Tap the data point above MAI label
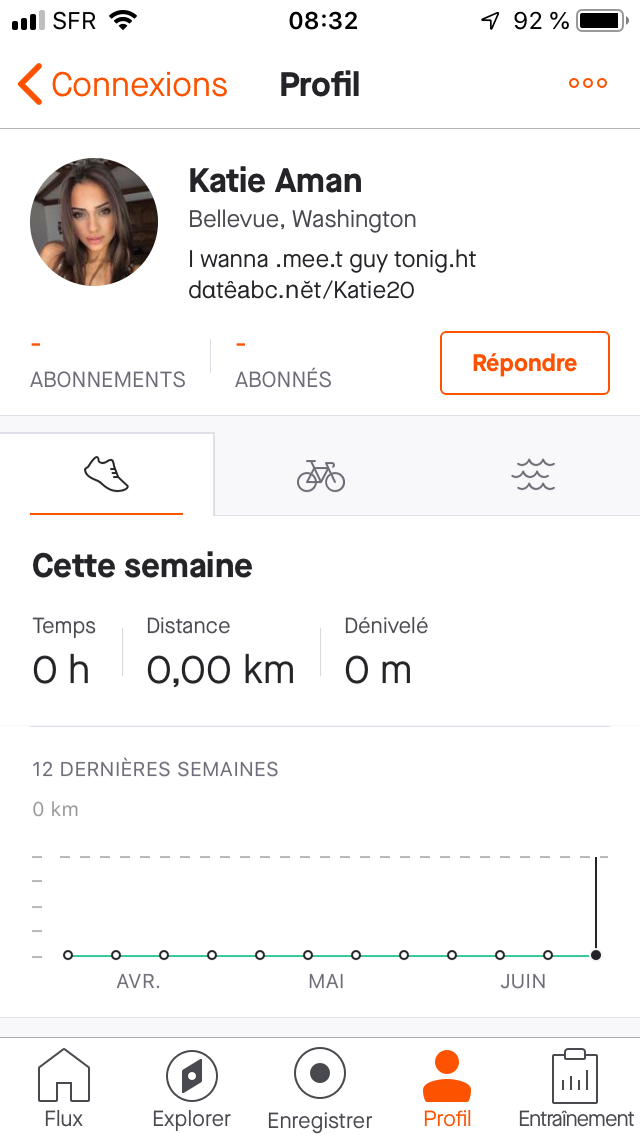The width and height of the screenshot is (640, 1136). pos(308,955)
